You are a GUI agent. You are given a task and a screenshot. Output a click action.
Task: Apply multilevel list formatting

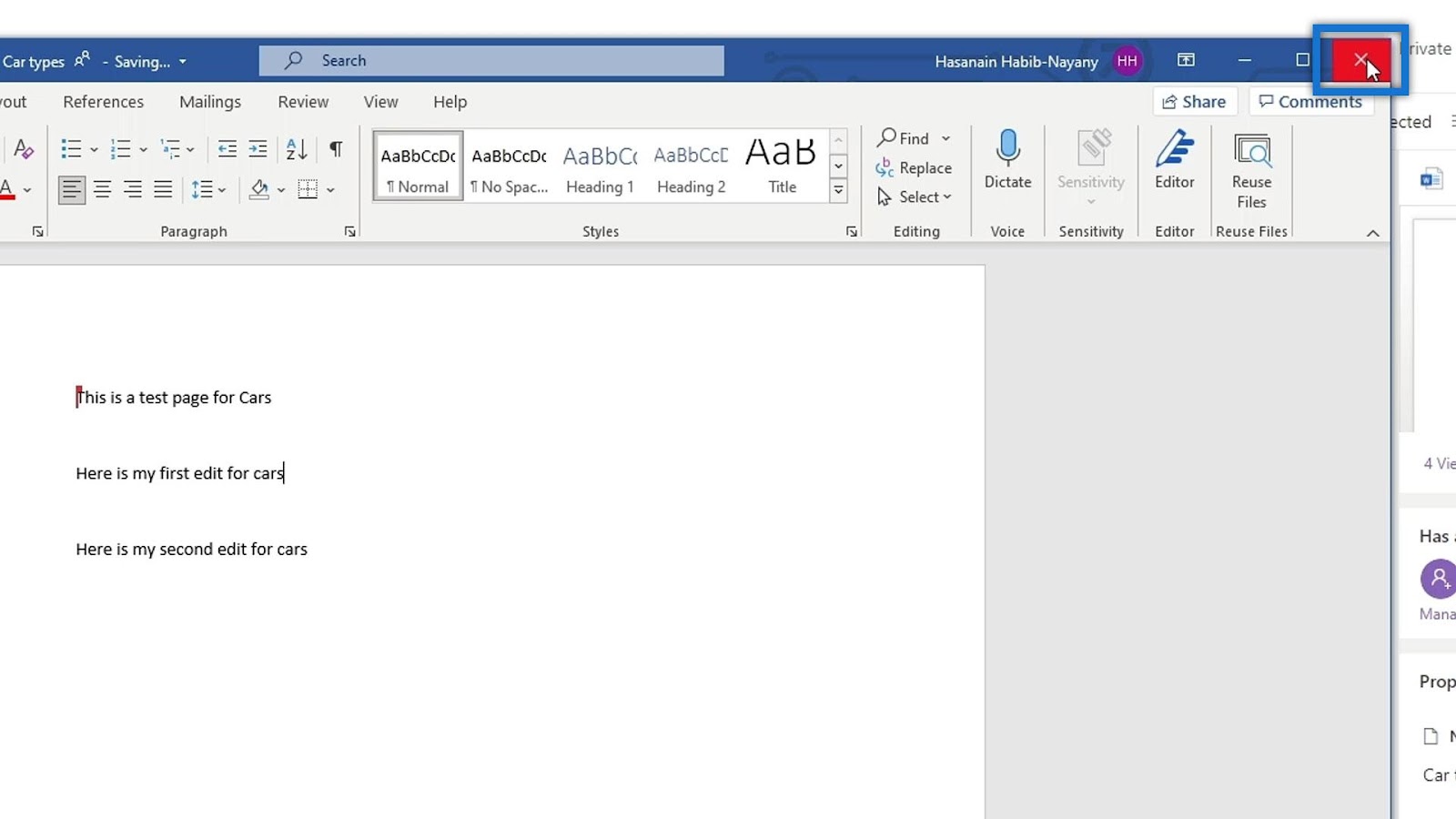pyautogui.click(x=170, y=149)
